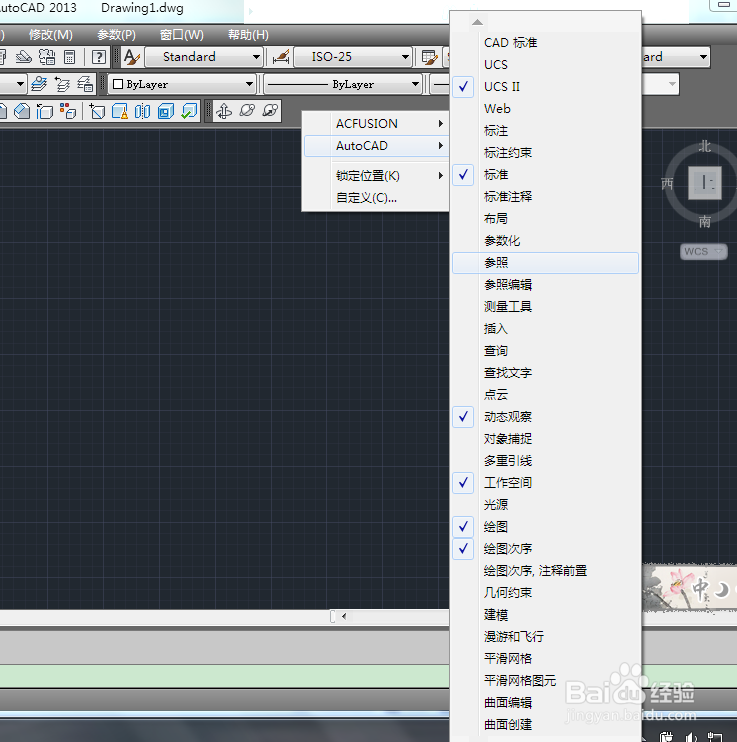Open the 参数(P) menu
The width and height of the screenshot is (737, 742).
tap(116, 35)
